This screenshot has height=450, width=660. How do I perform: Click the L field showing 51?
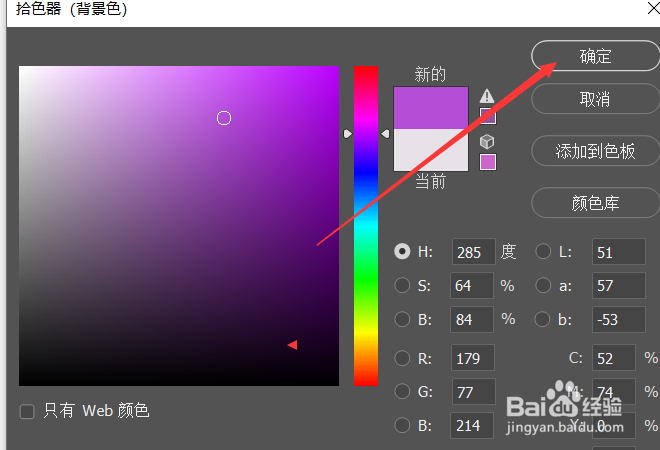[x=618, y=252]
